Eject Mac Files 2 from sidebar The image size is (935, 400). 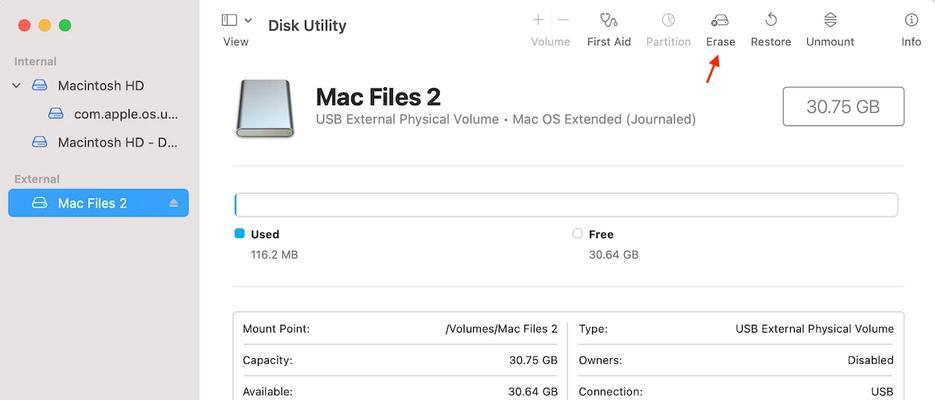point(174,203)
